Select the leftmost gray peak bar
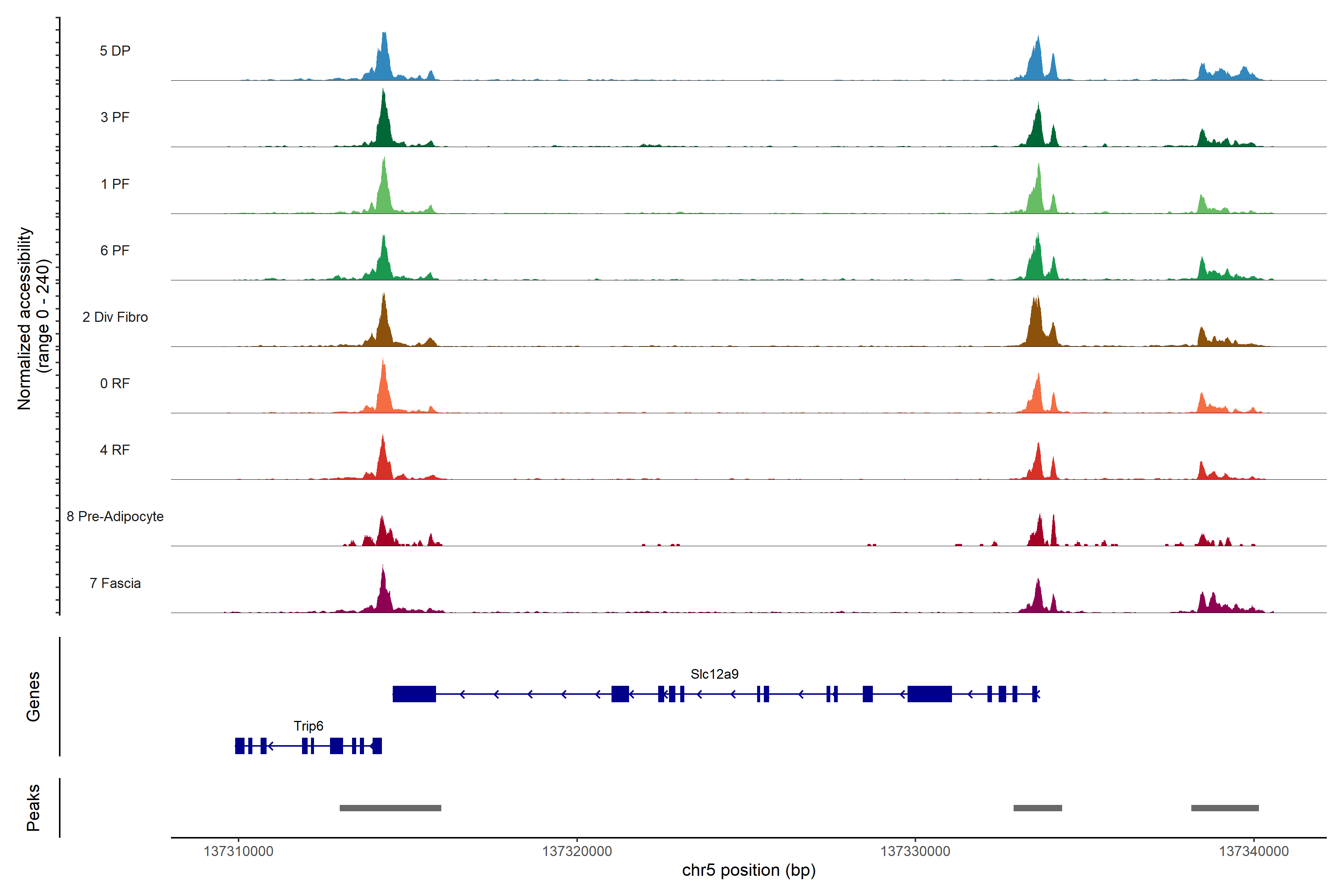The image size is (1344, 896). tap(390, 808)
